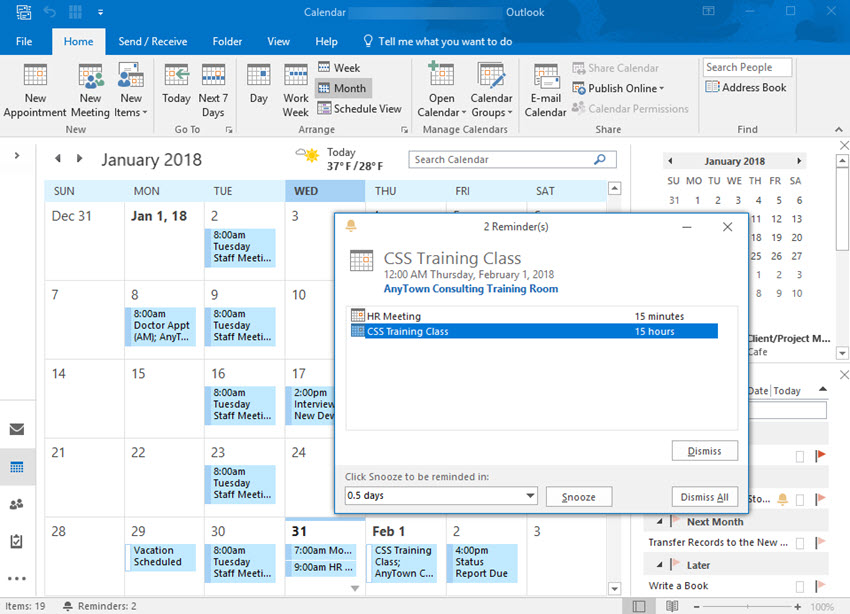Create a New Meeting
Image resolution: width=850 pixels, height=614 pixels.
90,90
